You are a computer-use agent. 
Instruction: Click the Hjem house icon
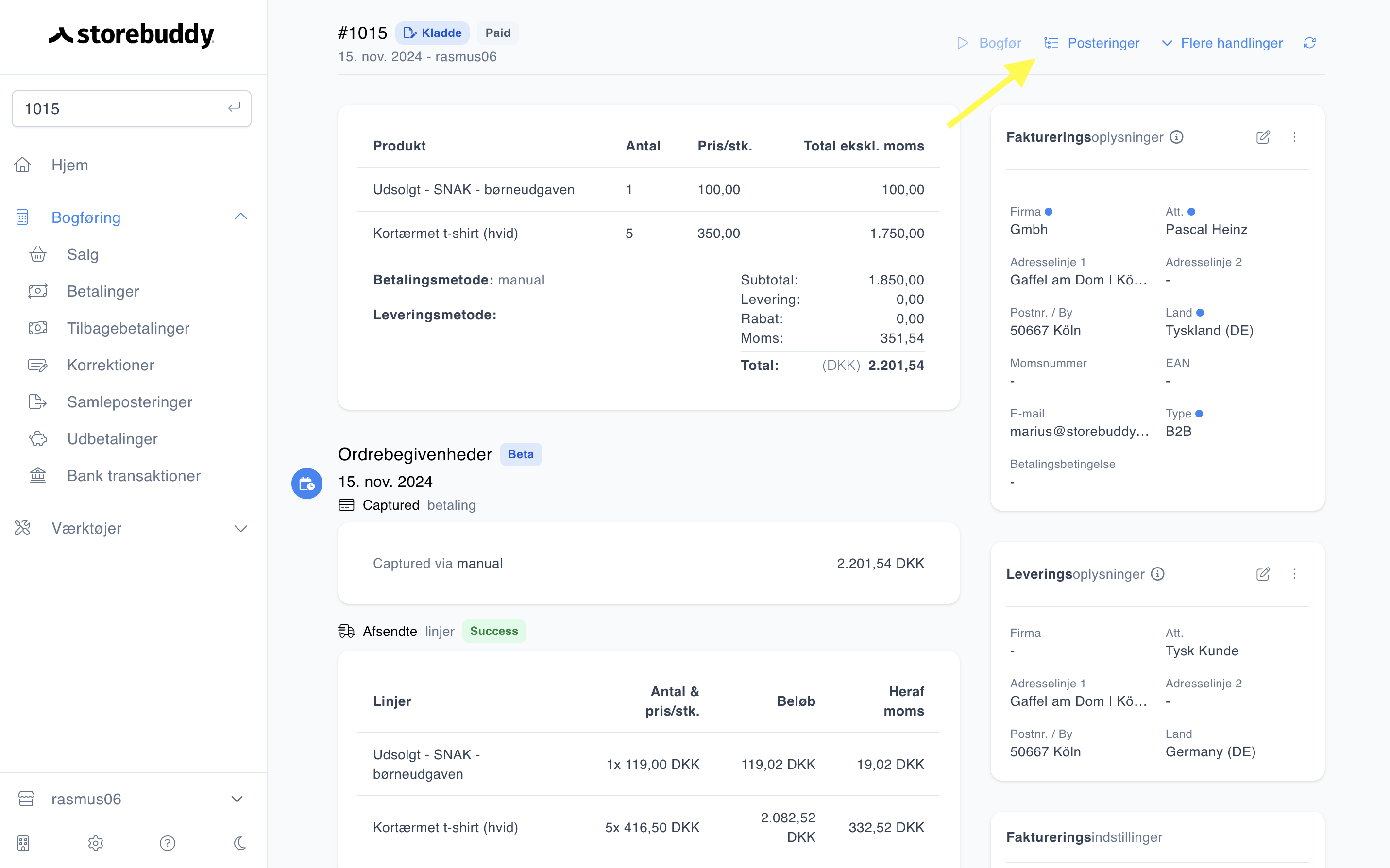22,165
